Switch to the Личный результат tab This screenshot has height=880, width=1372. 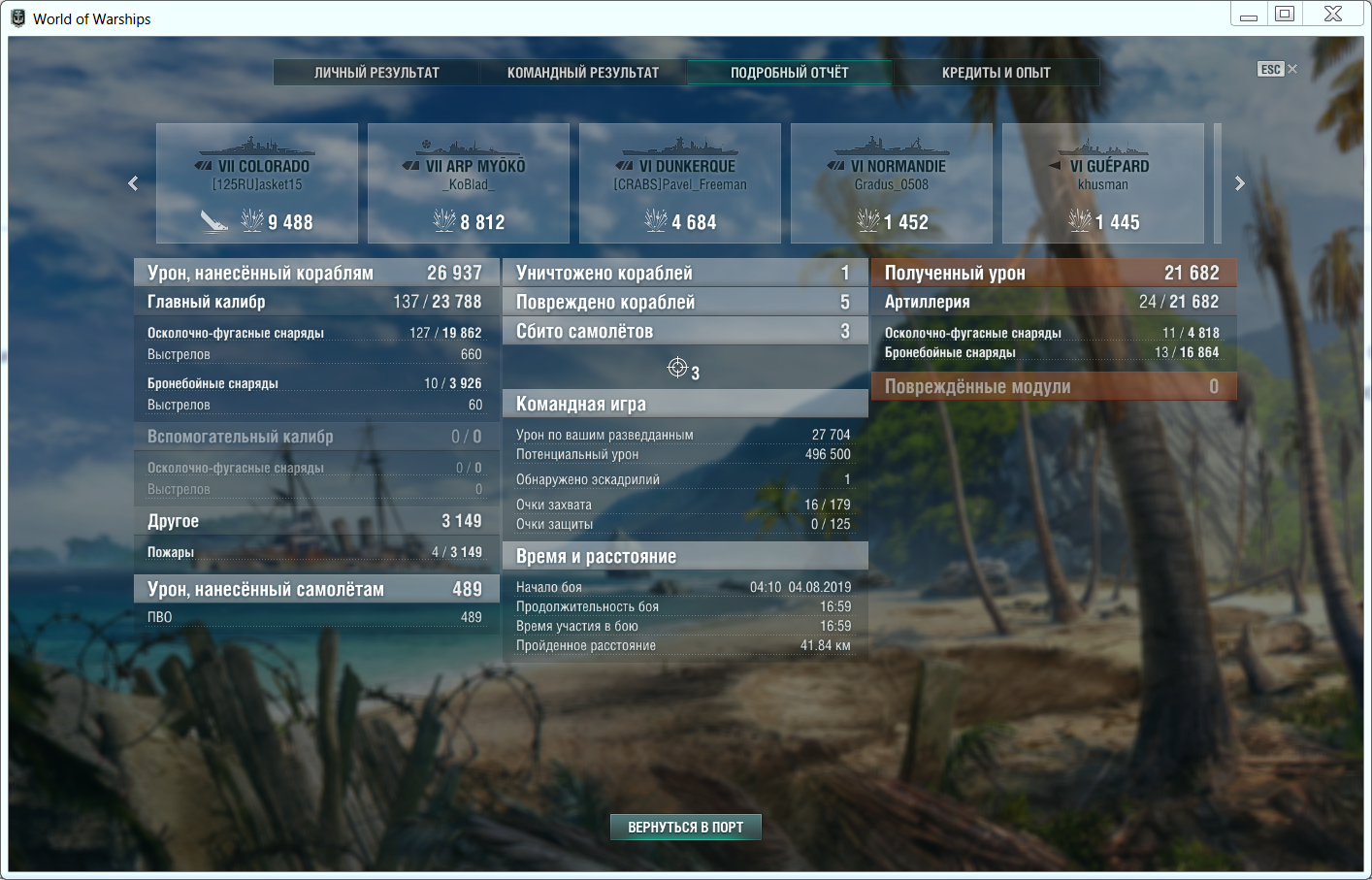click(x=376, y=73)
